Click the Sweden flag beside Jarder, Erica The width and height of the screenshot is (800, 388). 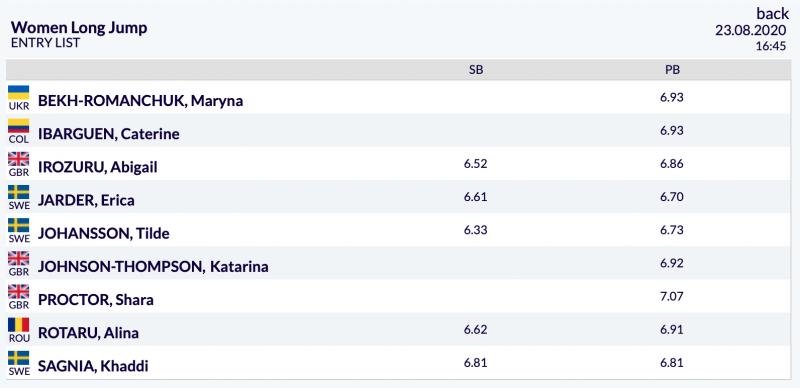(19, 192)
